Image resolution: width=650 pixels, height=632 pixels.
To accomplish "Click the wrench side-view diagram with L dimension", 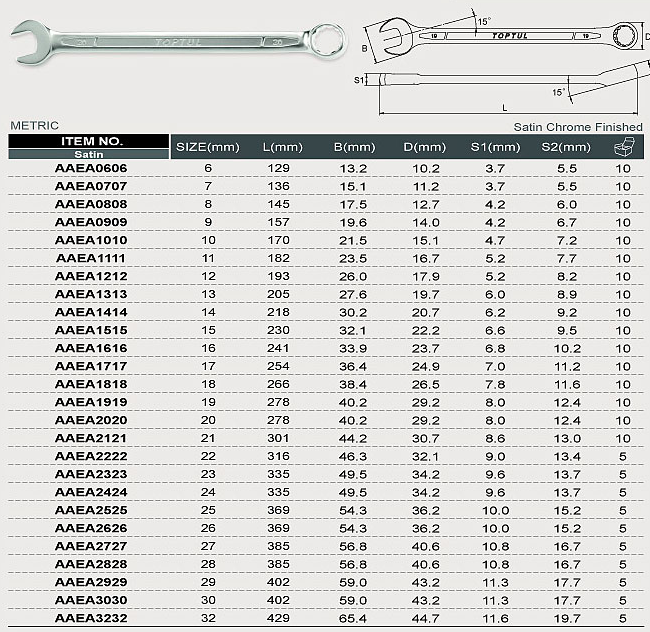I will pos(502,88).
